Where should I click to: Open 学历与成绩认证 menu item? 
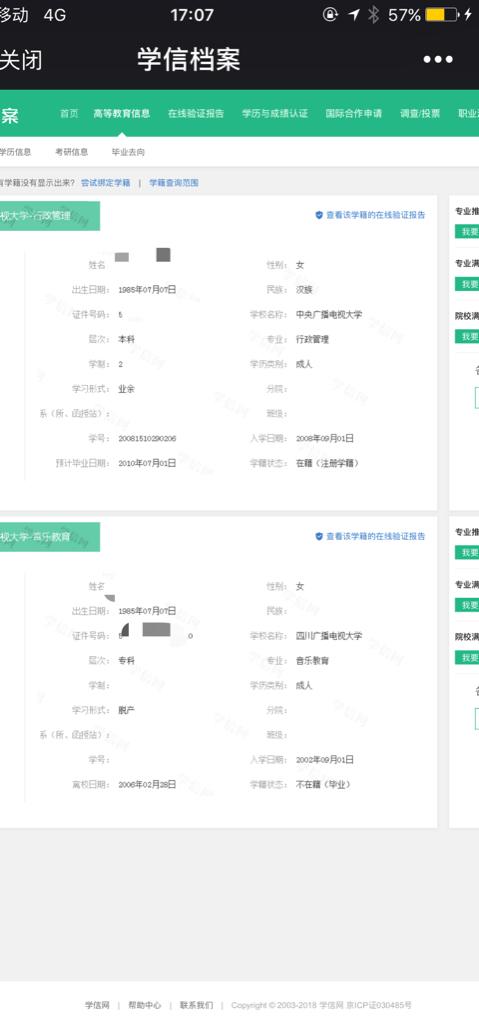click(x=275, y=113)
